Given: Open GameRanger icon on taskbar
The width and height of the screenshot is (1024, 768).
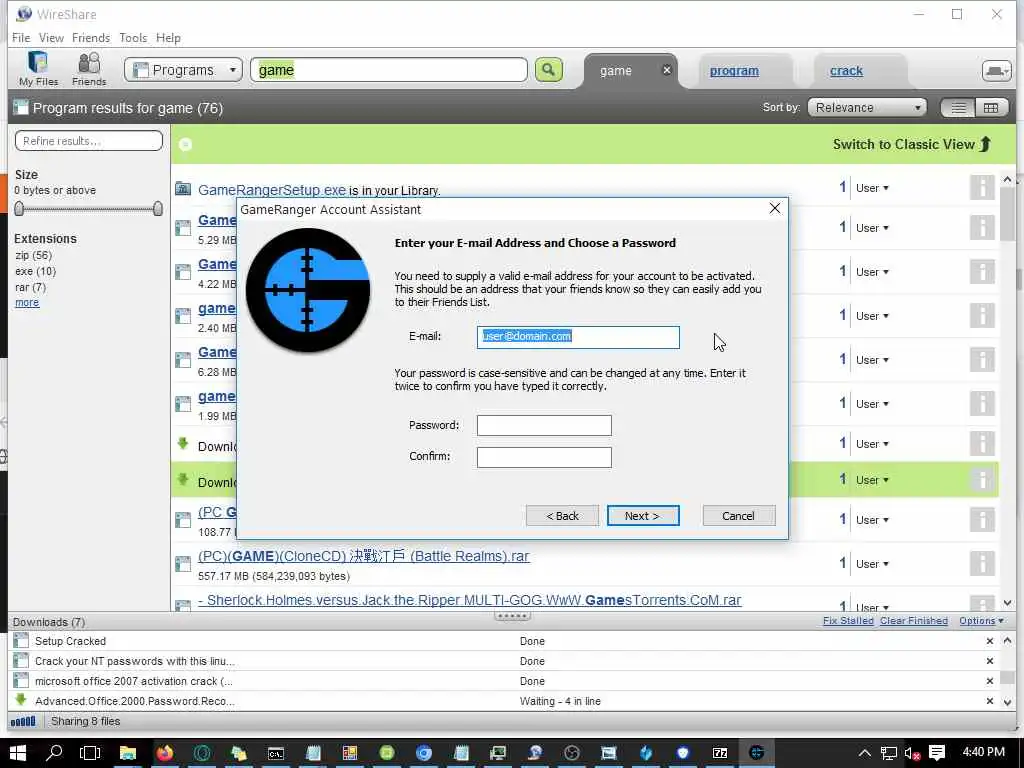Looking at the screenshot, I should 756,753.
